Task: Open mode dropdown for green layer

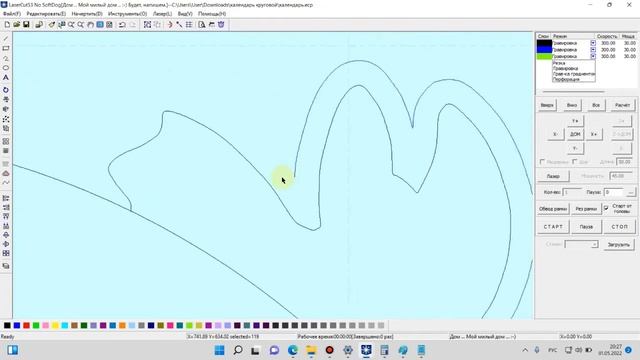Action: (x=593, y=56)
